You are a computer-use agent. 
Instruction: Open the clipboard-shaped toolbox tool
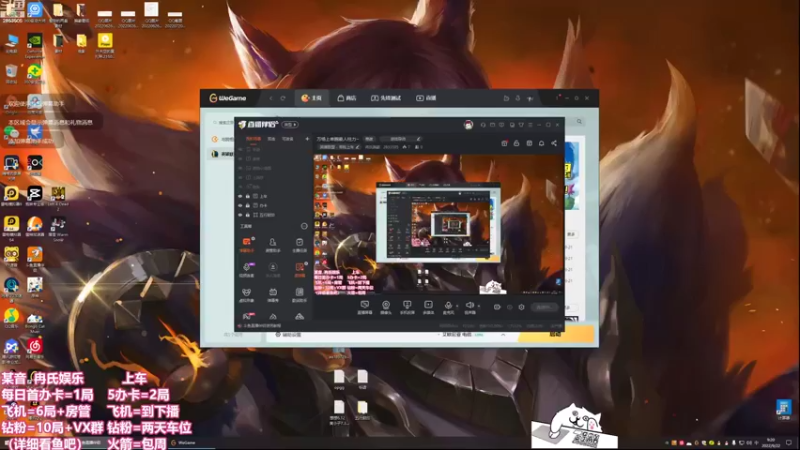[x=299, y=244]
